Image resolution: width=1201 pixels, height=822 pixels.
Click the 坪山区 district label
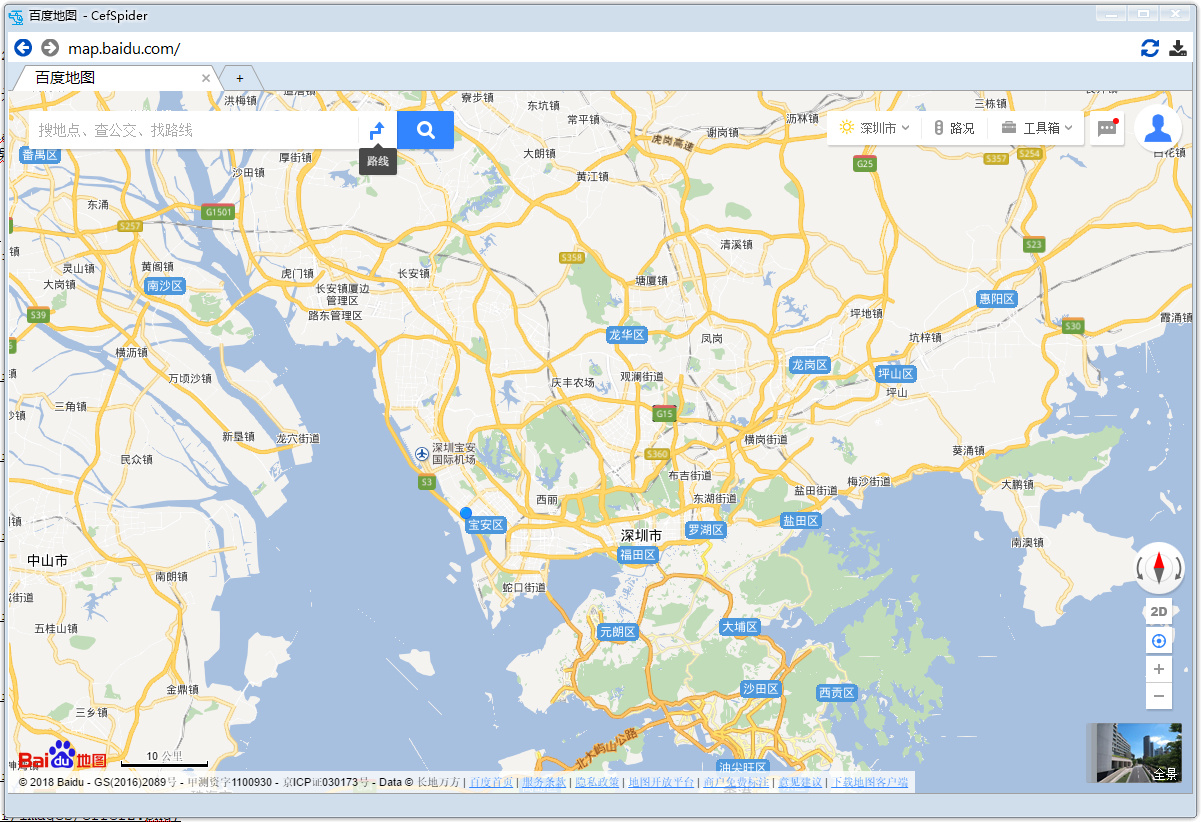896,373
